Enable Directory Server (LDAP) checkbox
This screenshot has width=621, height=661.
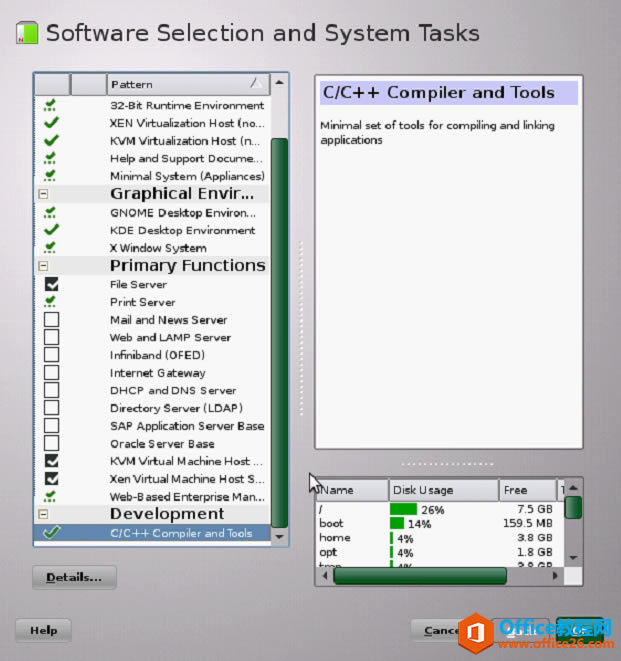point(51,408)
